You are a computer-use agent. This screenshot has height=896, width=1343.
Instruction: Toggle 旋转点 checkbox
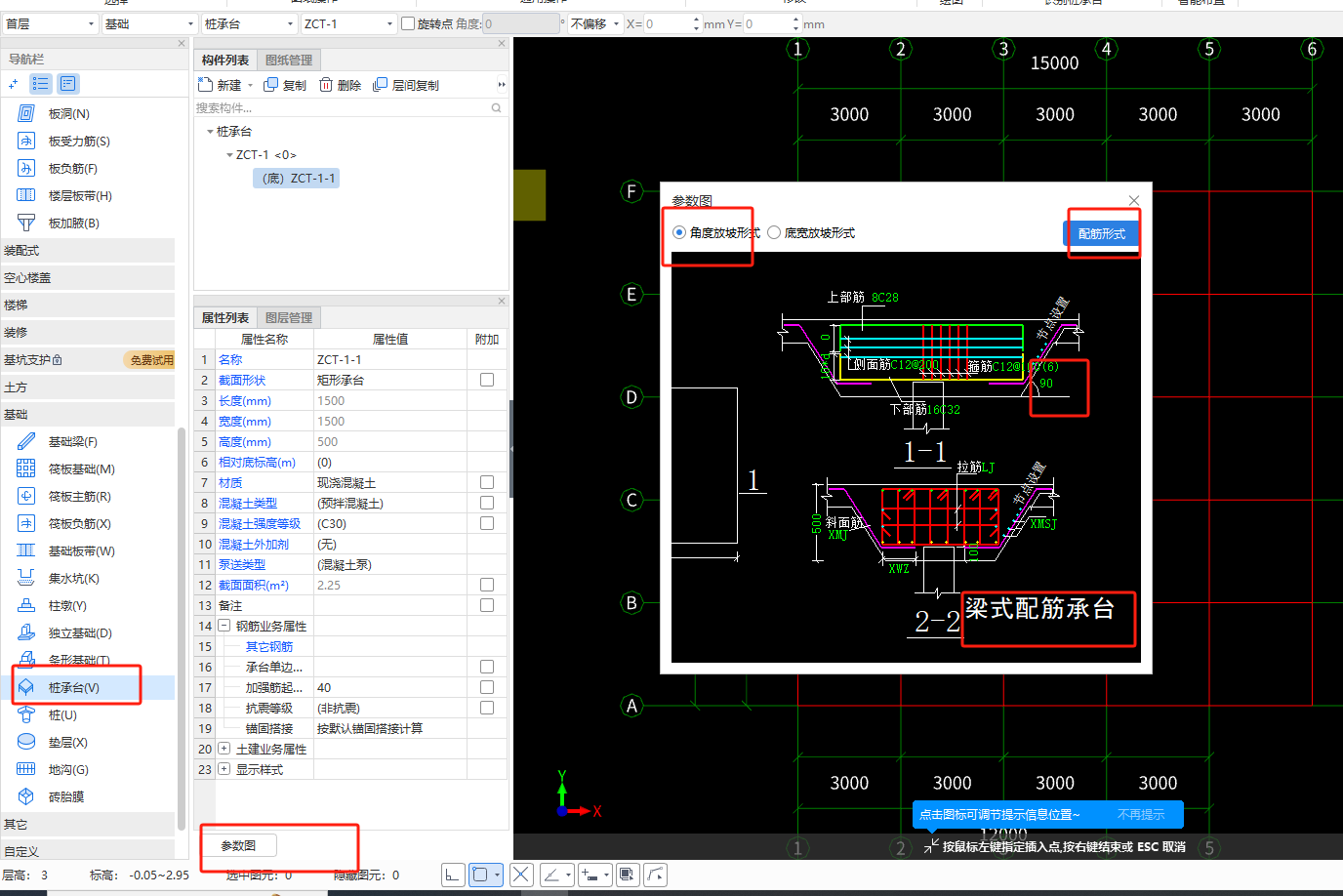[x=408, y=23]
